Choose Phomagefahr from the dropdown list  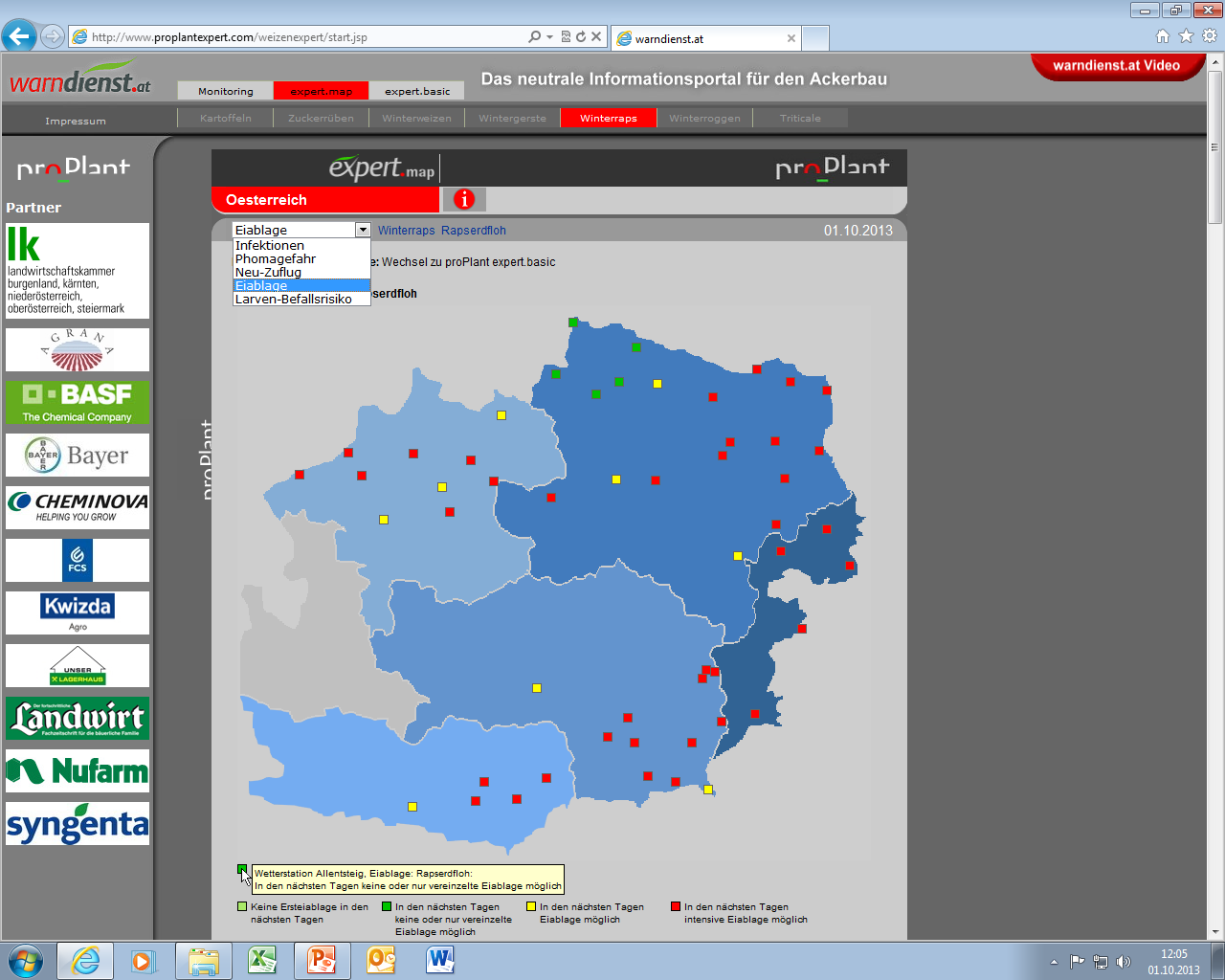tap(301, 258)
